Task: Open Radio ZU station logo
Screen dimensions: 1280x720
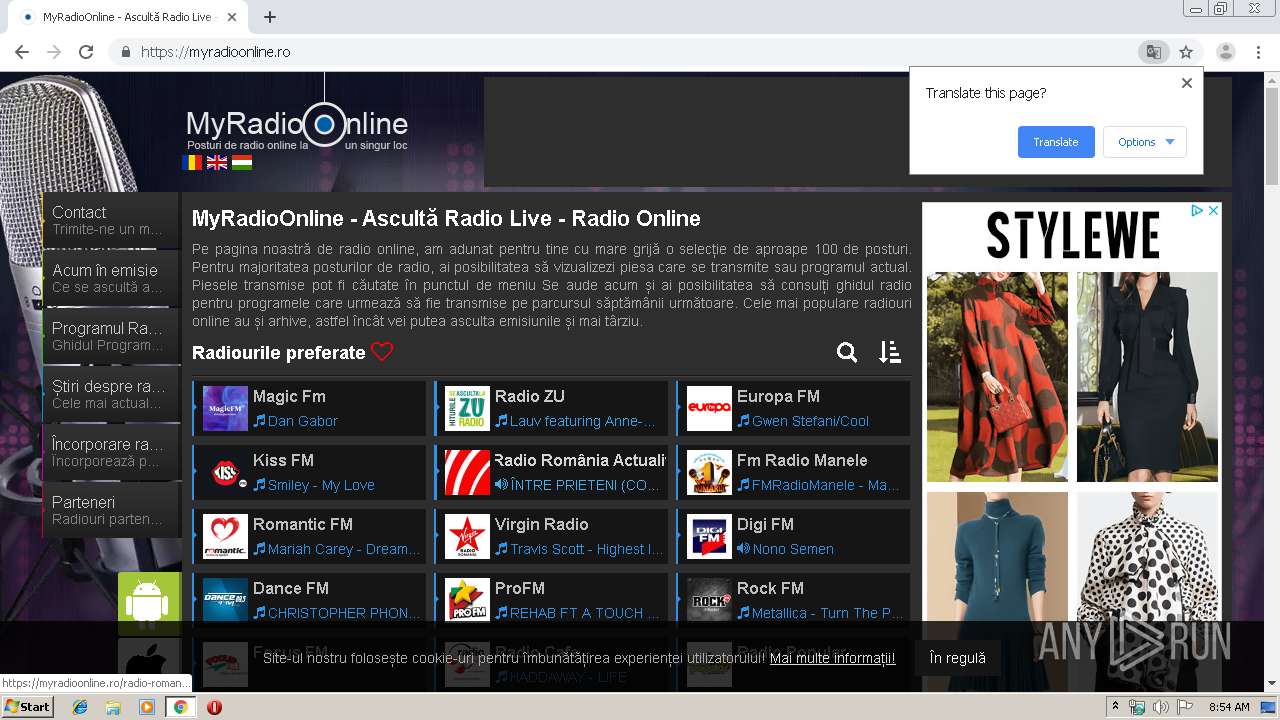Action: pyautogui.click(x=467, y=408)
